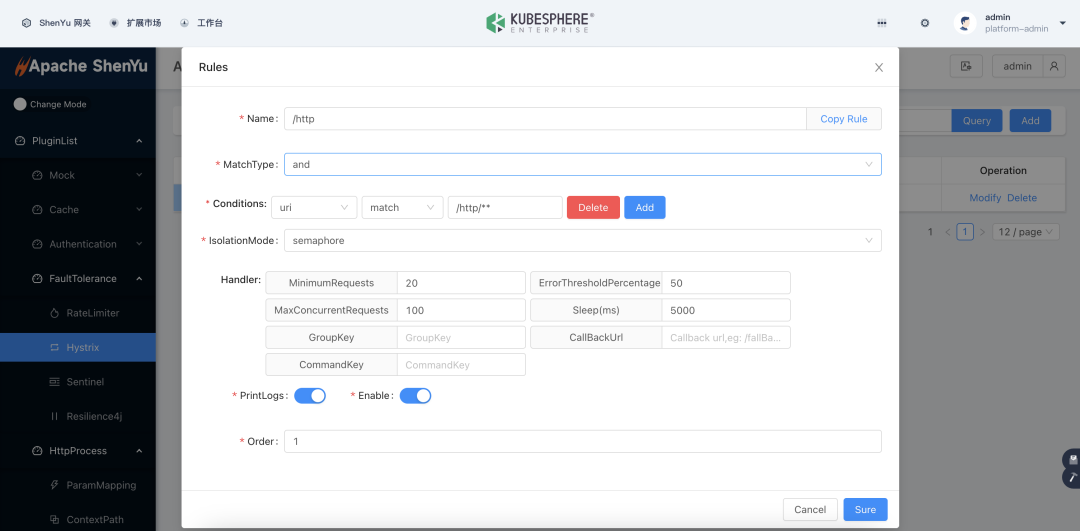Image resolution: width=1080 pixels, height=531 pixels.
Task: Open the IsolationMode semaphore dropdown
Action: coord(583,240)
